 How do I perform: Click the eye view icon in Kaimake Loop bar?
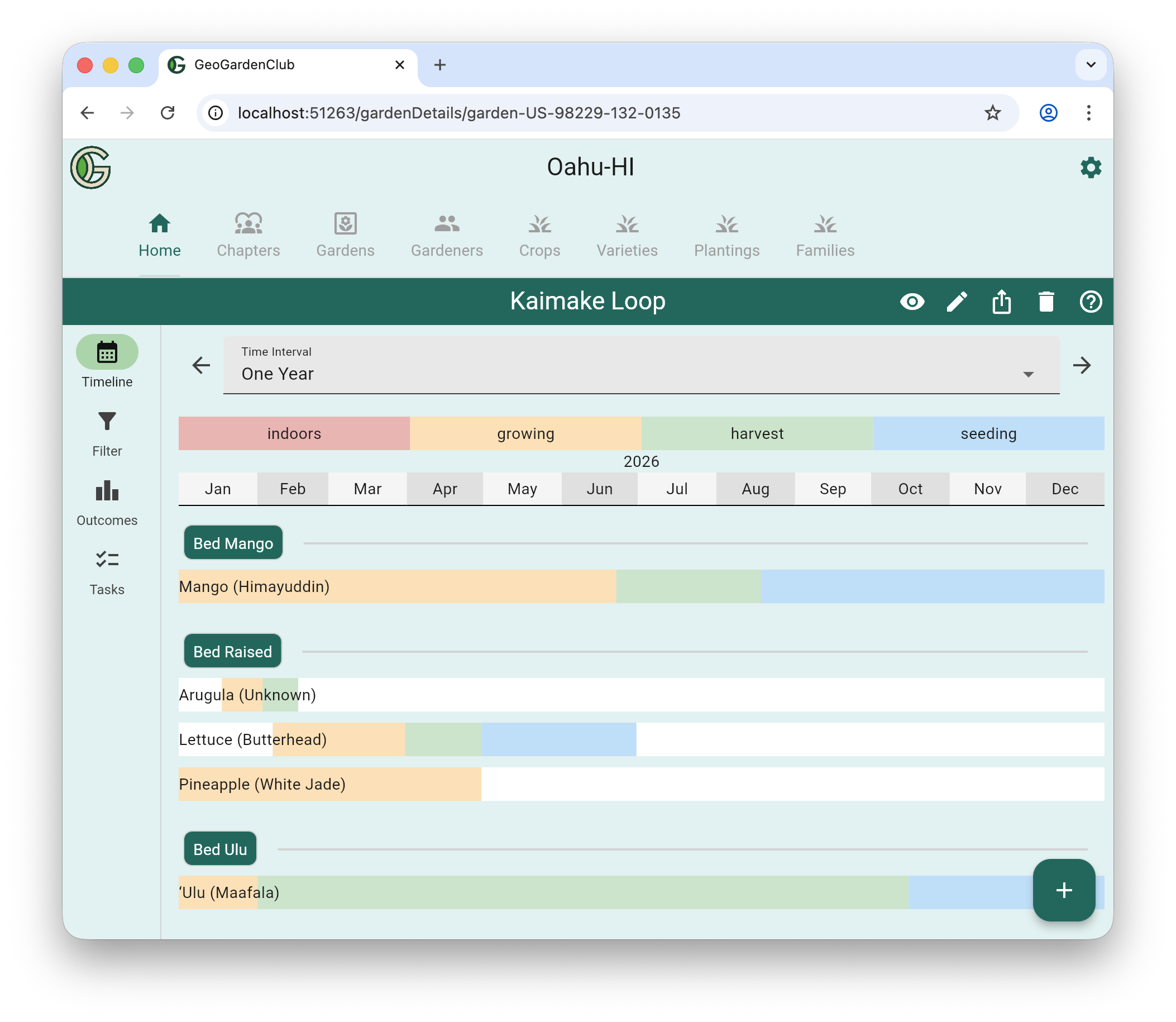click(912, 302)
